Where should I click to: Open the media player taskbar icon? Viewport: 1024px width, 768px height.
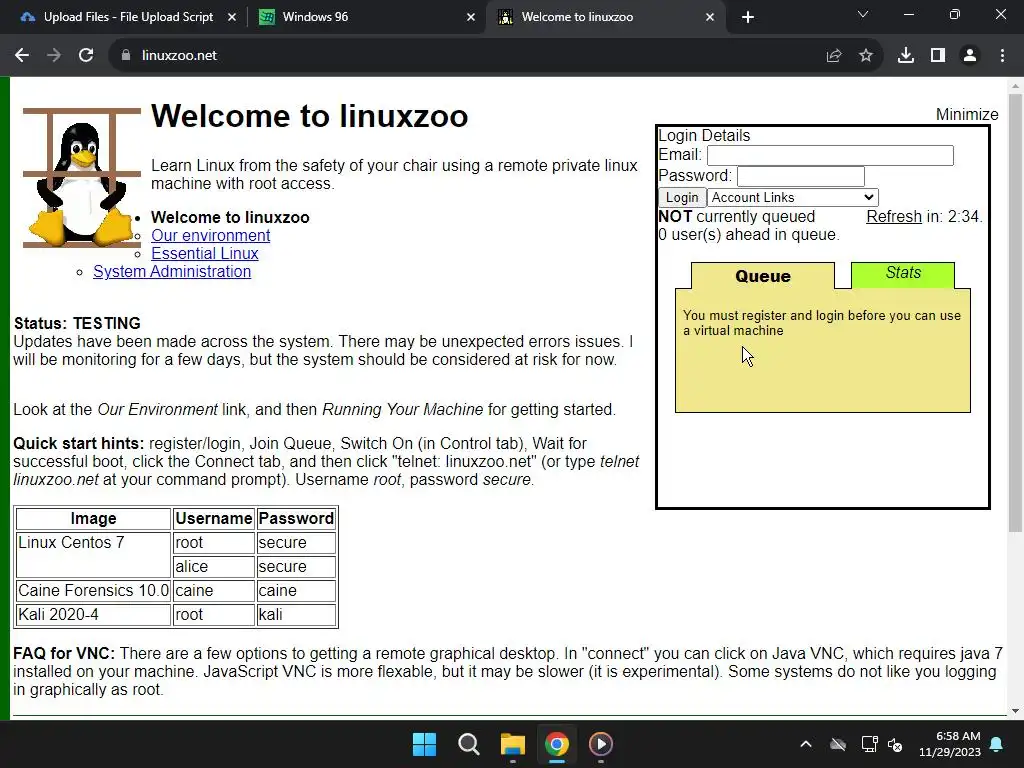click(601, 744)
